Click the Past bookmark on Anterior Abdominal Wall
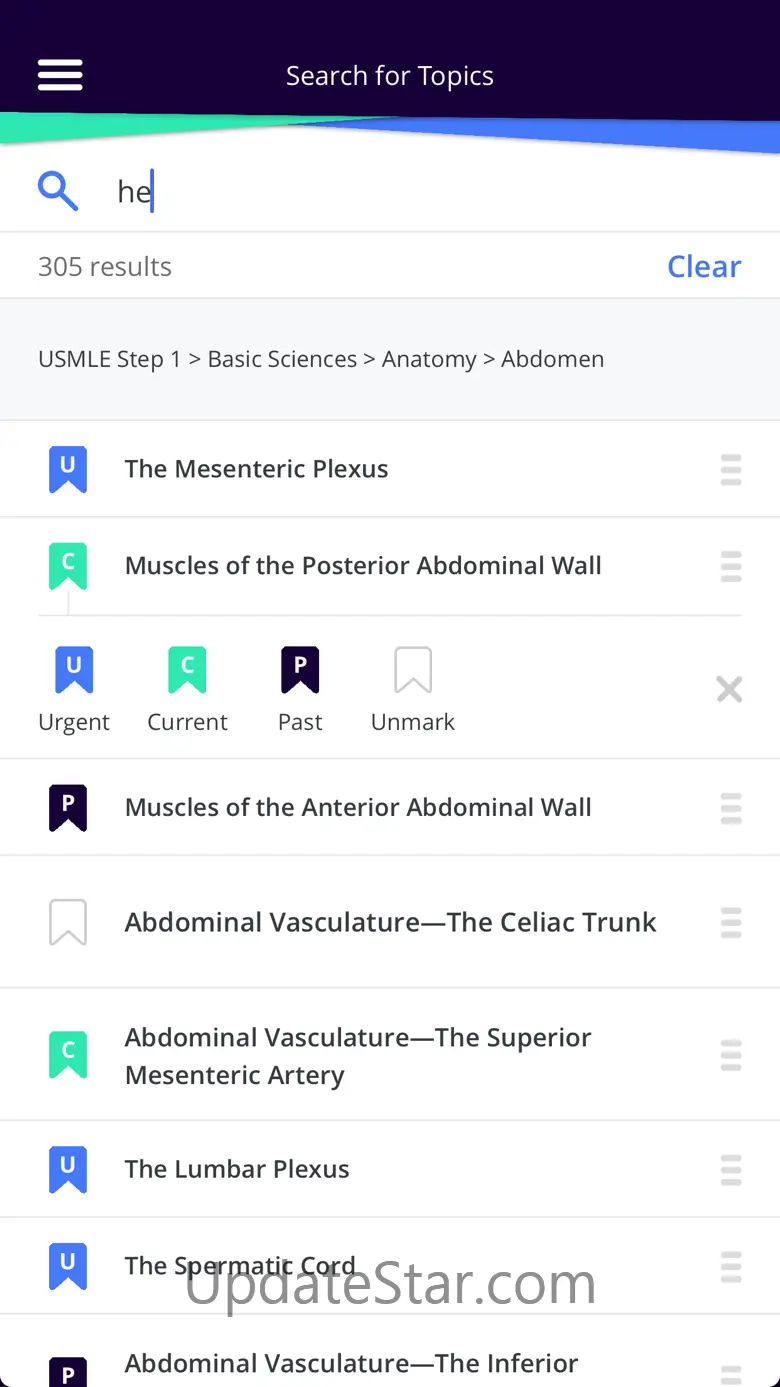780x1387 pixels. 68,808
